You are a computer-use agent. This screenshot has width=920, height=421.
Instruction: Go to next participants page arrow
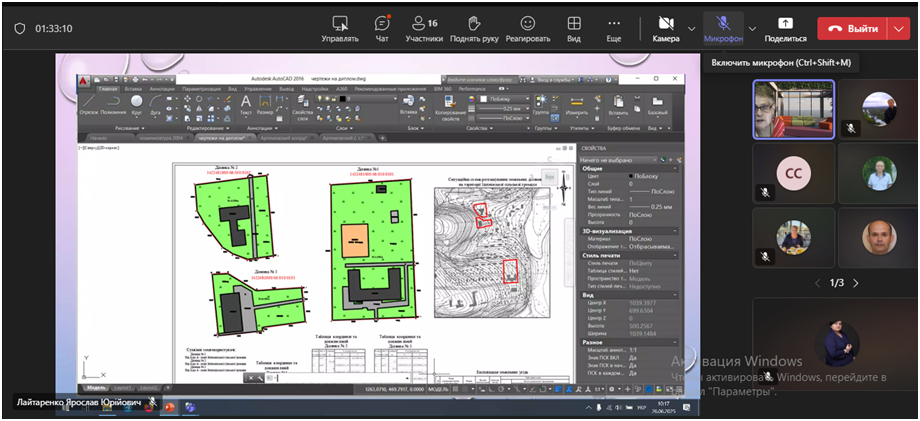[x=856, y=283]
